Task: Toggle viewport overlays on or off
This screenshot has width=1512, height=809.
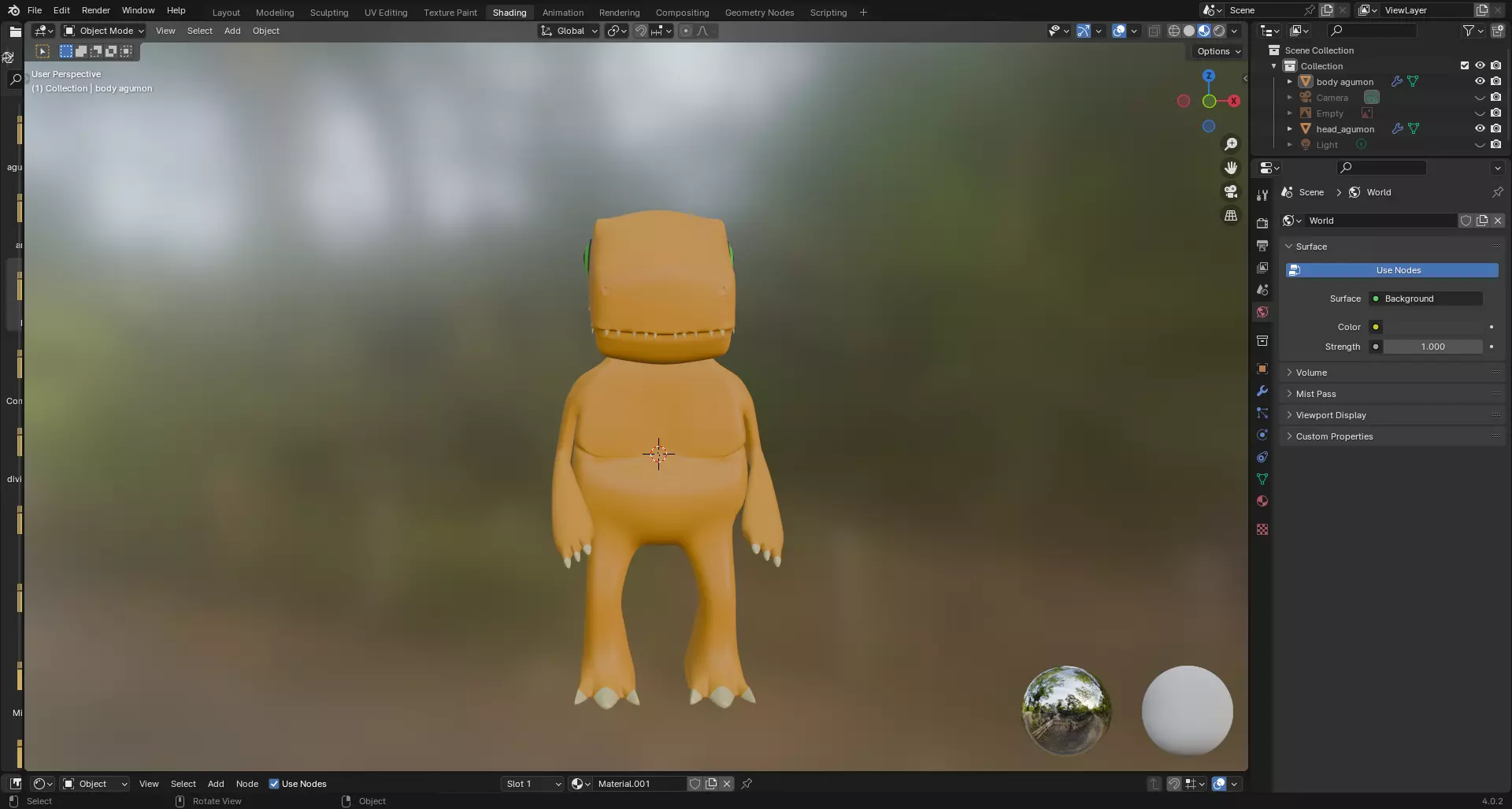Action: [1119, 31]
